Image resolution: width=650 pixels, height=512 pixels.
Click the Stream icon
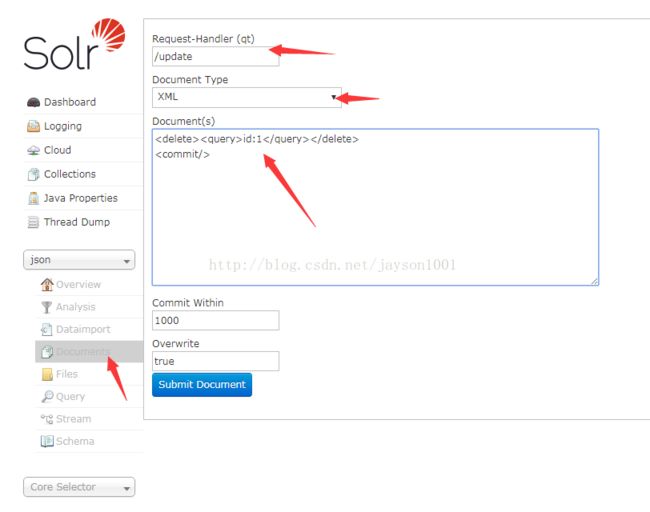[47, 419]
